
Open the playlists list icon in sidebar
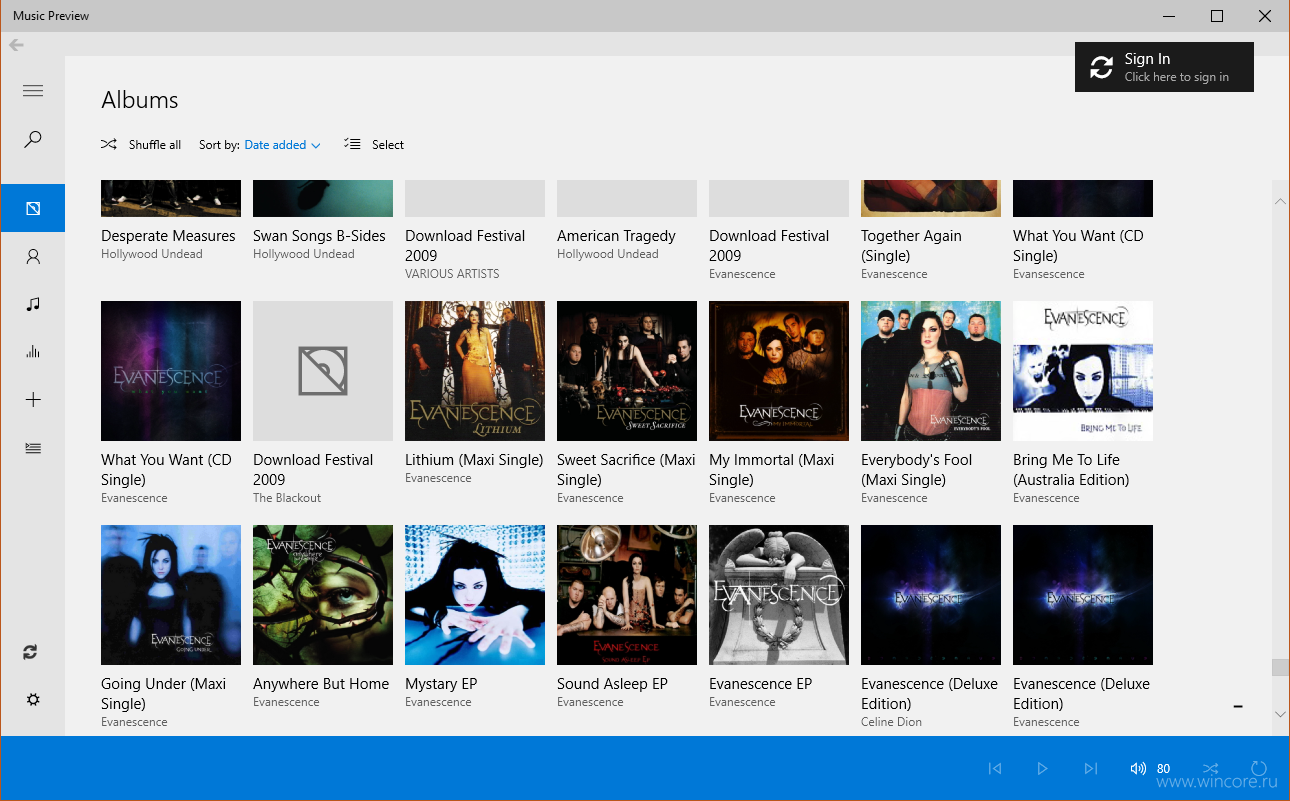pyautogui.click(x=33, y=448)
